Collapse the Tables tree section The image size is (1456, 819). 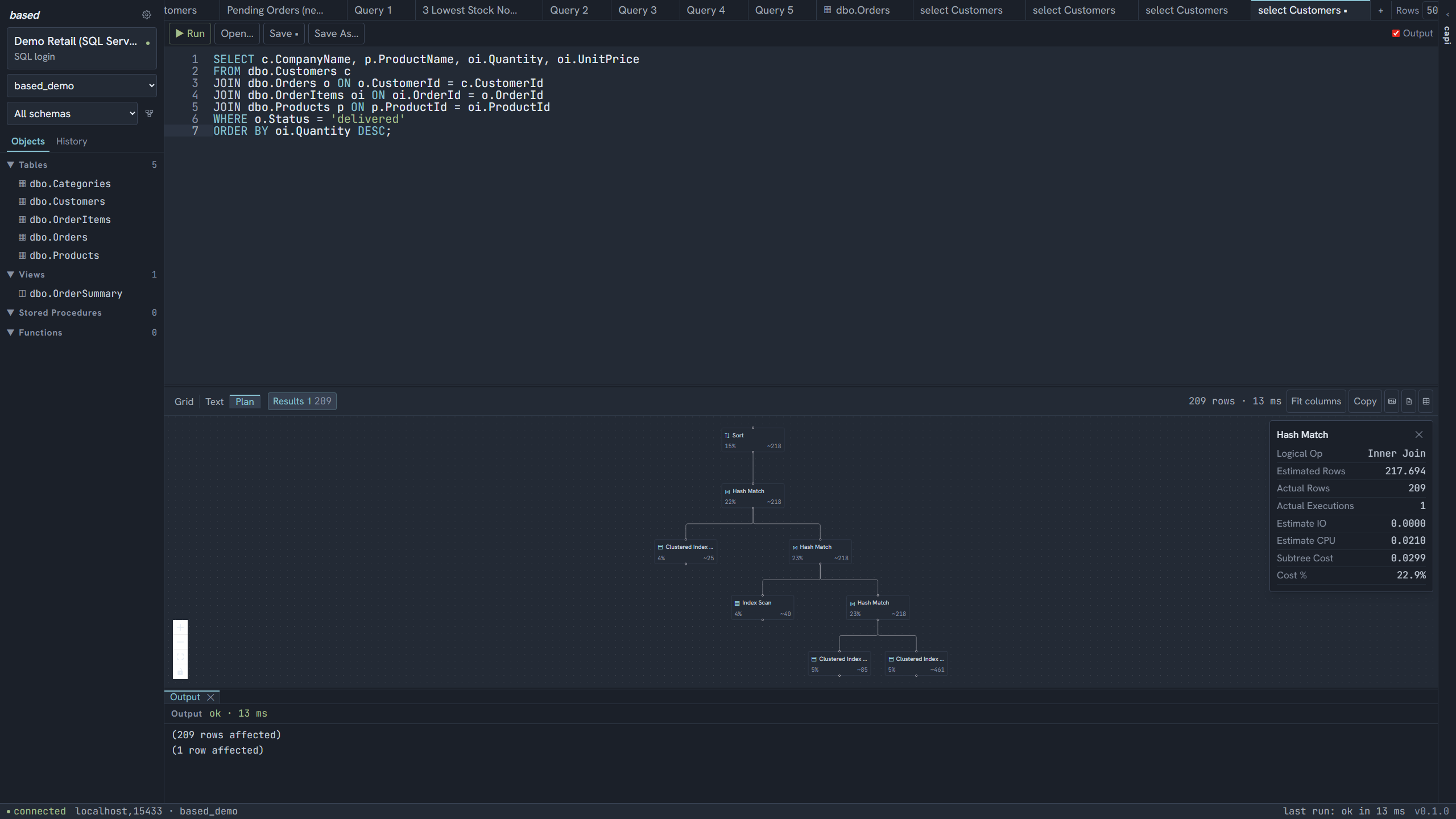10,164
